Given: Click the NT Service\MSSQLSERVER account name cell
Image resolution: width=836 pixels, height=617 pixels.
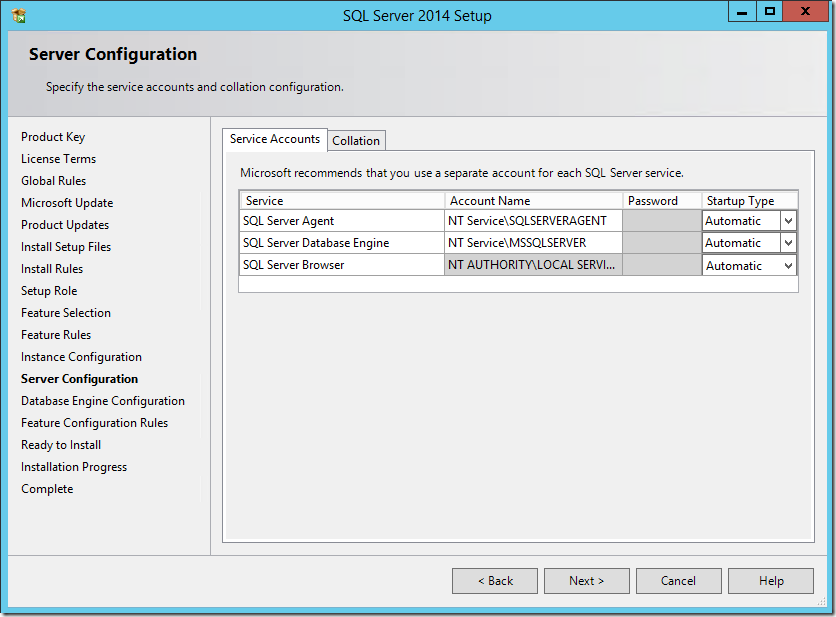Looking at the screenshot, I should pos(533,243).
